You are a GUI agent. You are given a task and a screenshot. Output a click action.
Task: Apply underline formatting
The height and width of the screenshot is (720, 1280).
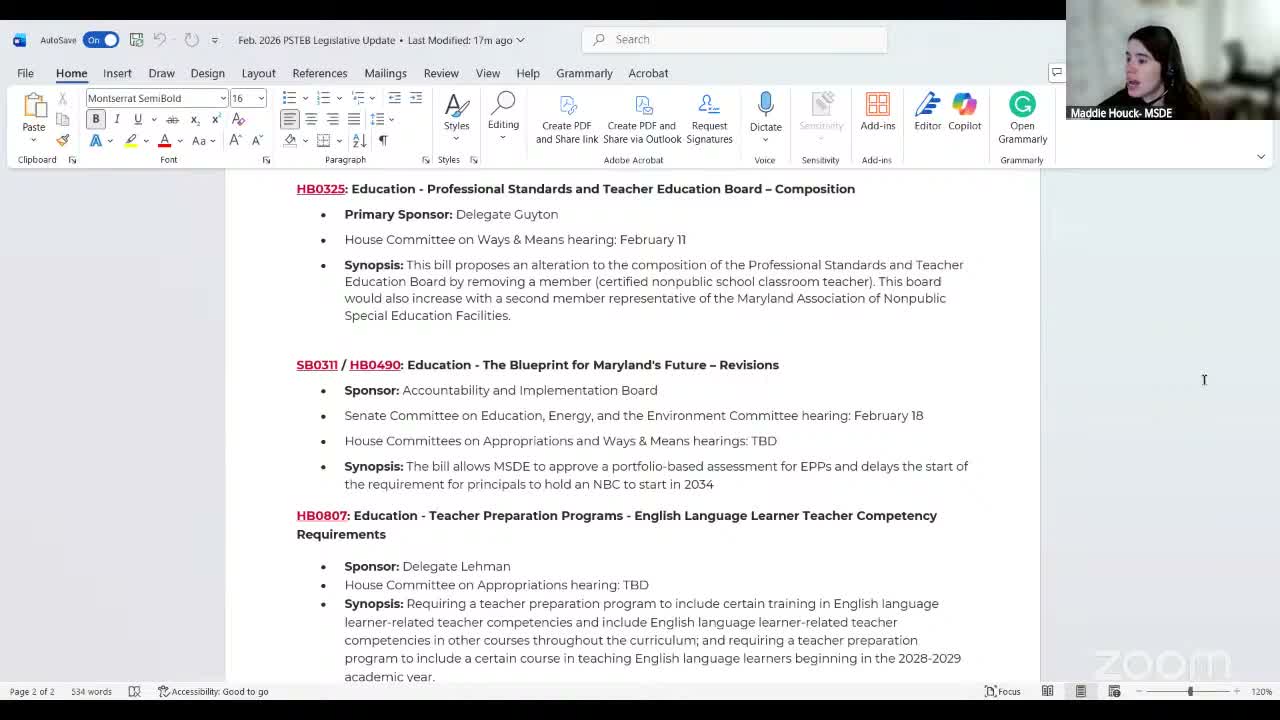138,119
